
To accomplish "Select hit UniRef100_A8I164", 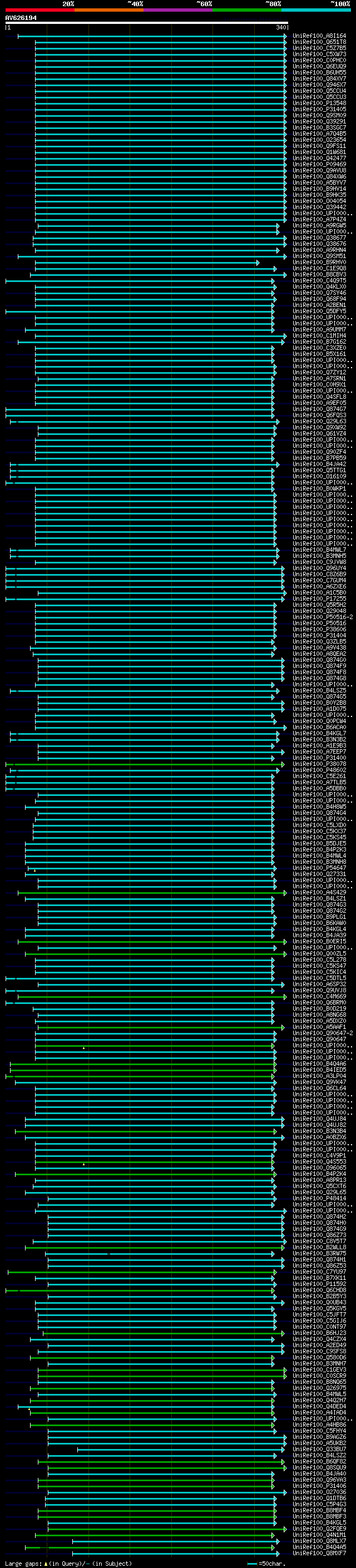I will click(319, 36).
